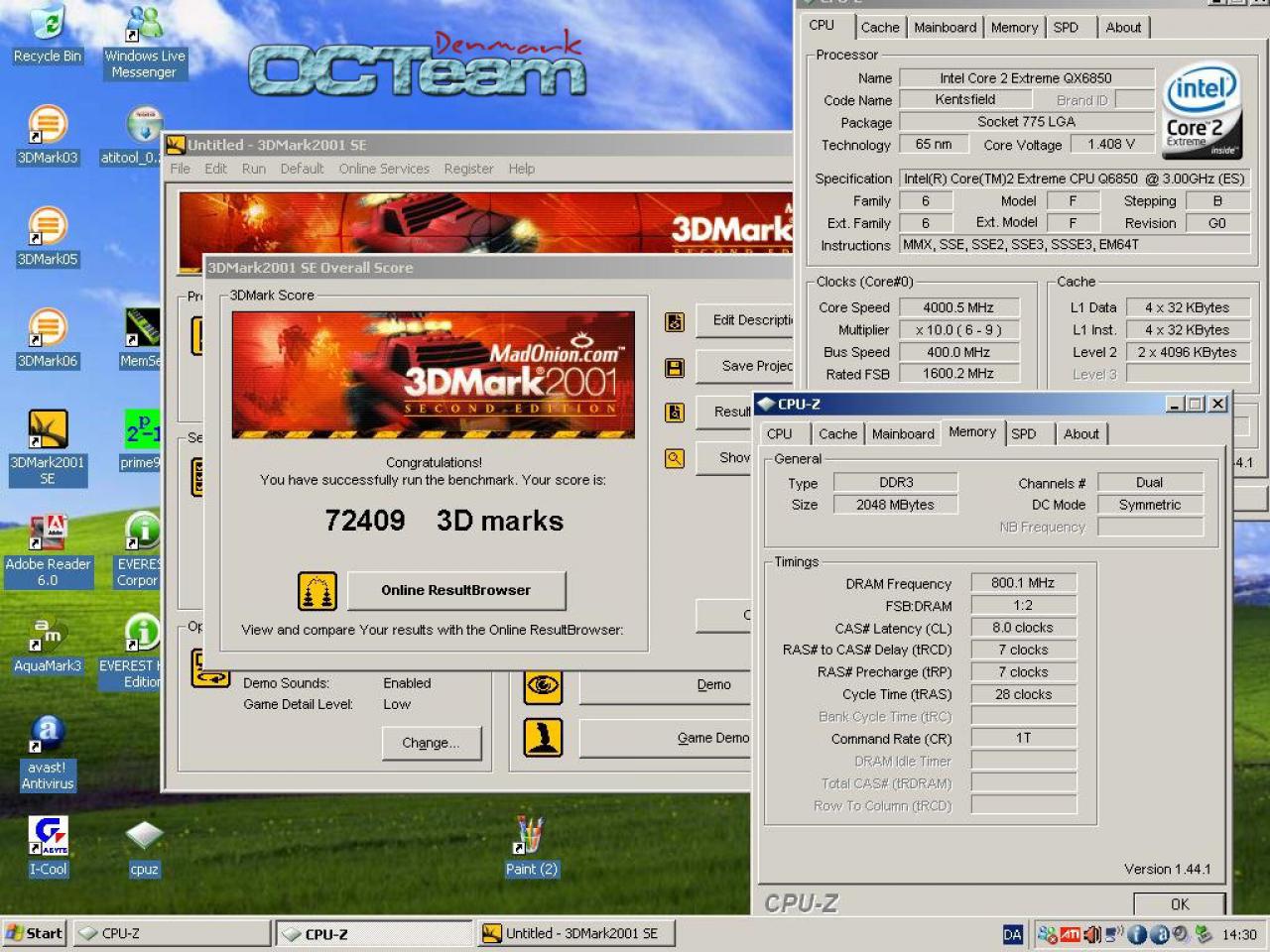Open the About tab in background CPU-Z
This screenshot has height=952, width=1270.
[1124, 27]
